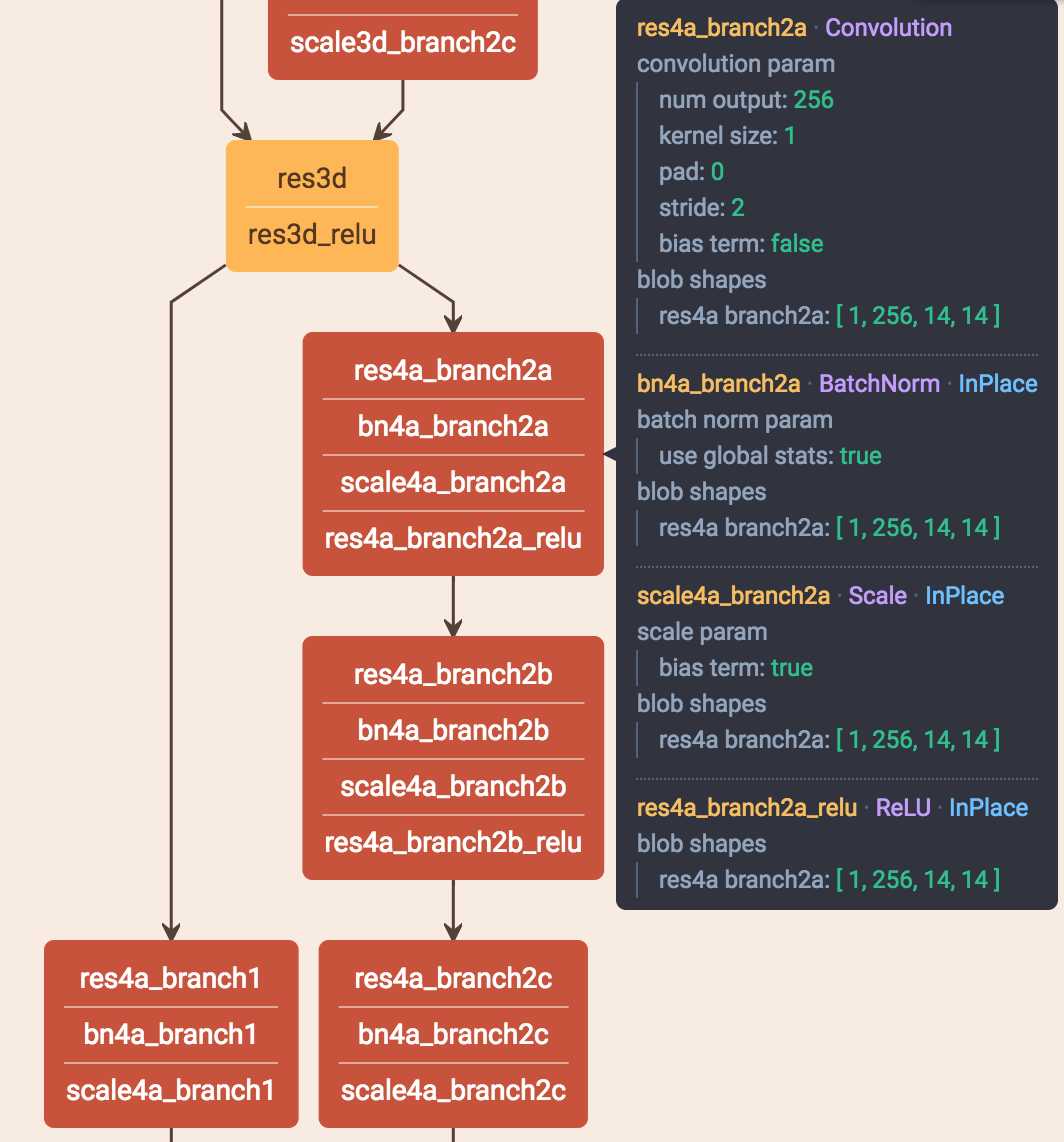The image size is (1064, 1142).
Task: Click InPlace label beside BatchNorm
Action: [998, 384]
